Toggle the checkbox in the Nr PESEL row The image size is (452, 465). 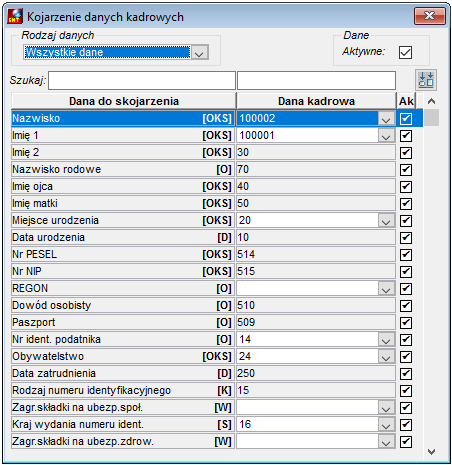[406, 255]
